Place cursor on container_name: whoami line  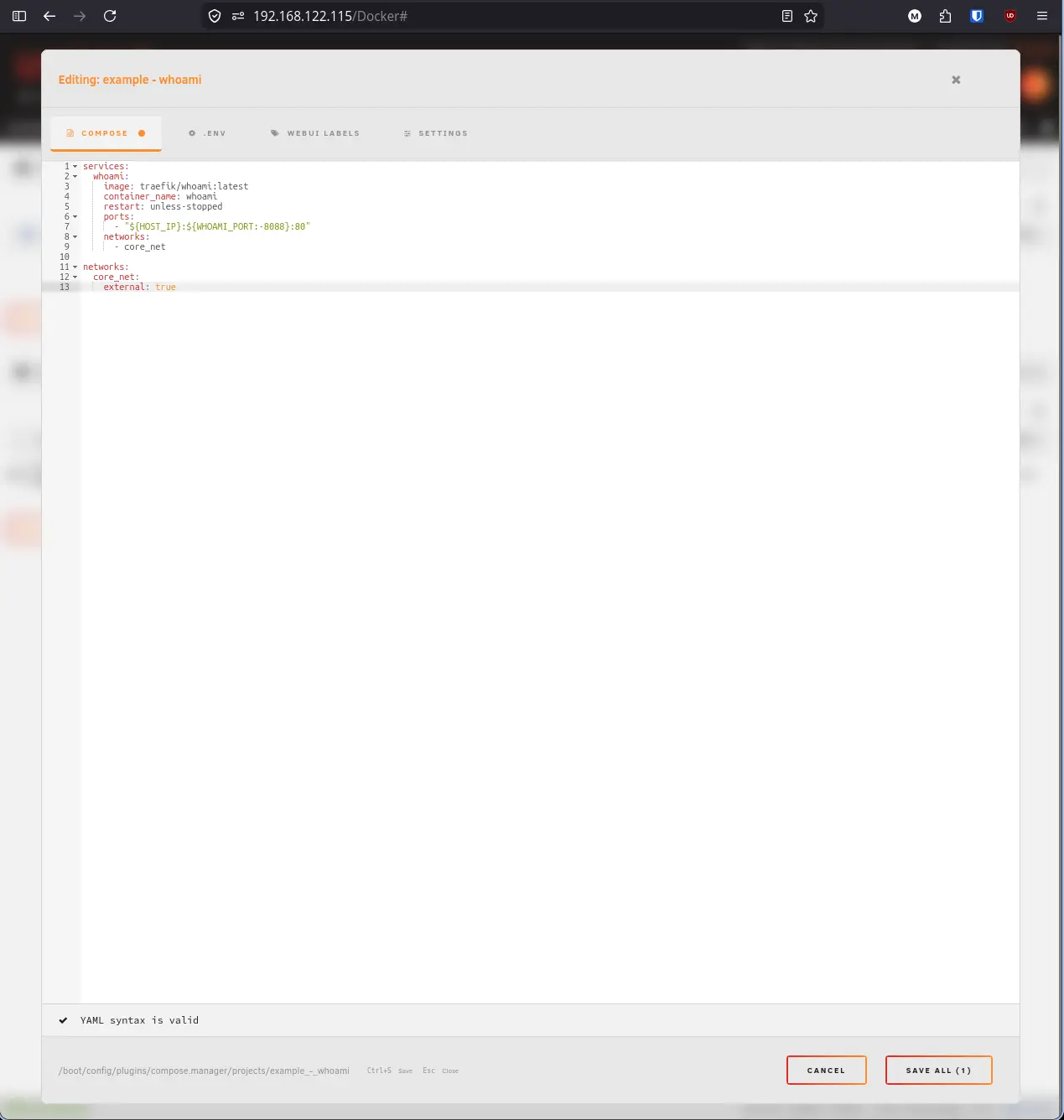click(x=160, y=197)
